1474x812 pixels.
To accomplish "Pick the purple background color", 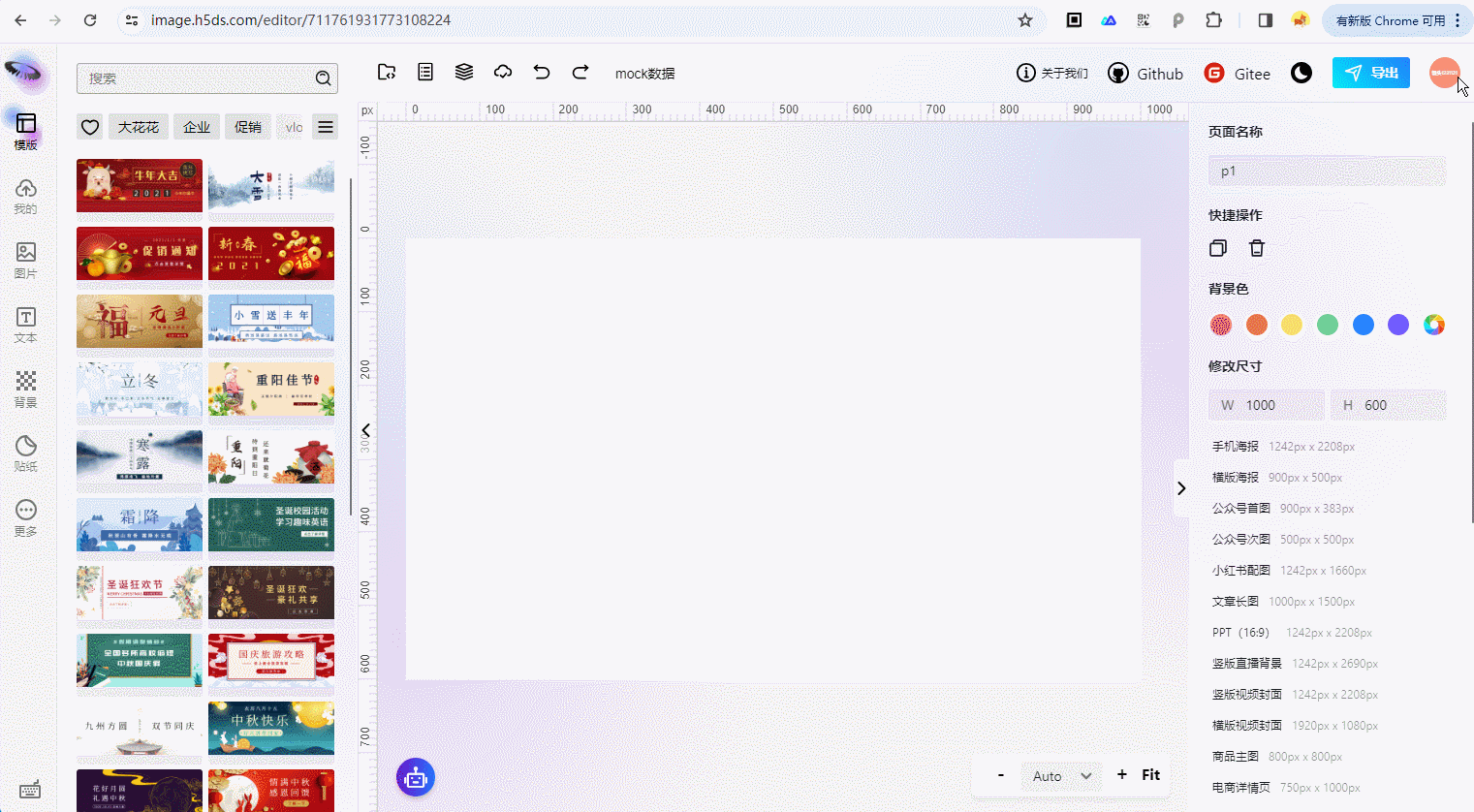I will coord(1398,326).
